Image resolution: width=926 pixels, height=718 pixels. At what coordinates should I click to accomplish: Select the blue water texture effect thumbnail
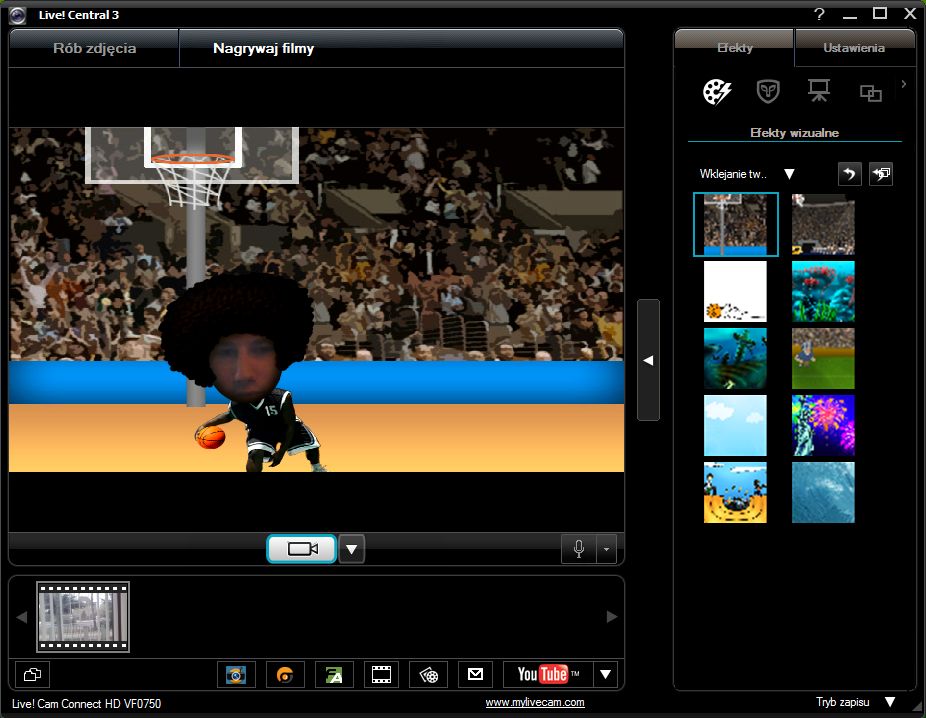coord(823,492)
